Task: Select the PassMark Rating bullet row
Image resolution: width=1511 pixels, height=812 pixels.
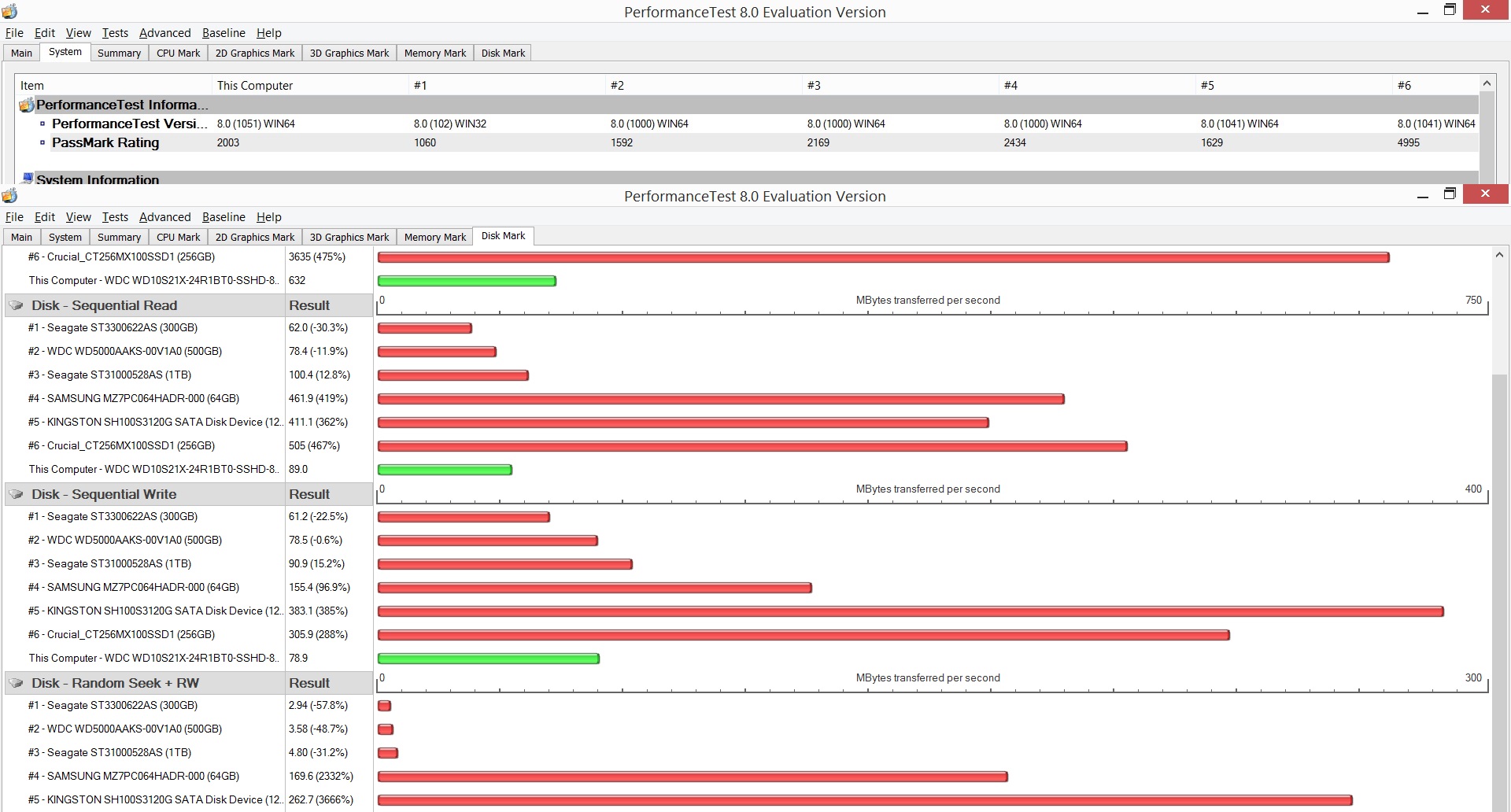Action: click(748, 142)
